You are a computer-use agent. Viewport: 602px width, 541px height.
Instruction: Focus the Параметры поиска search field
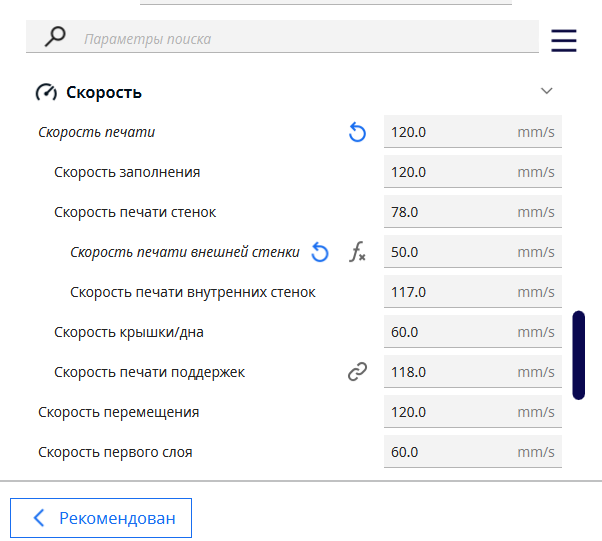pyautogui.click(x=300, y=39)
